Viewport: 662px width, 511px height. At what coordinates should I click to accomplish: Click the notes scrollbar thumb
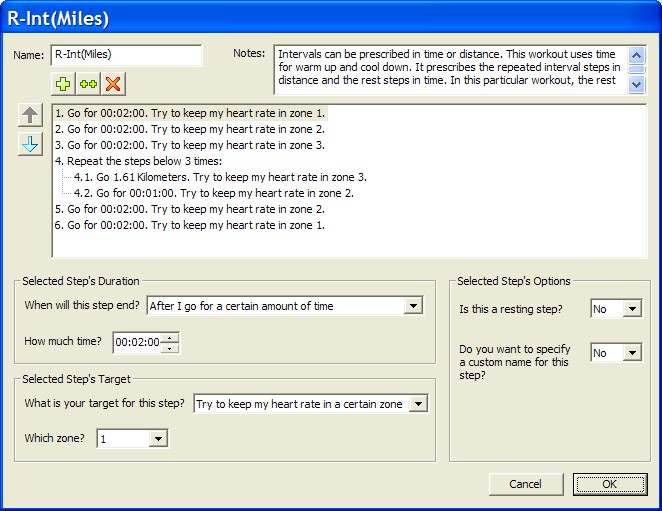(637, 69)
